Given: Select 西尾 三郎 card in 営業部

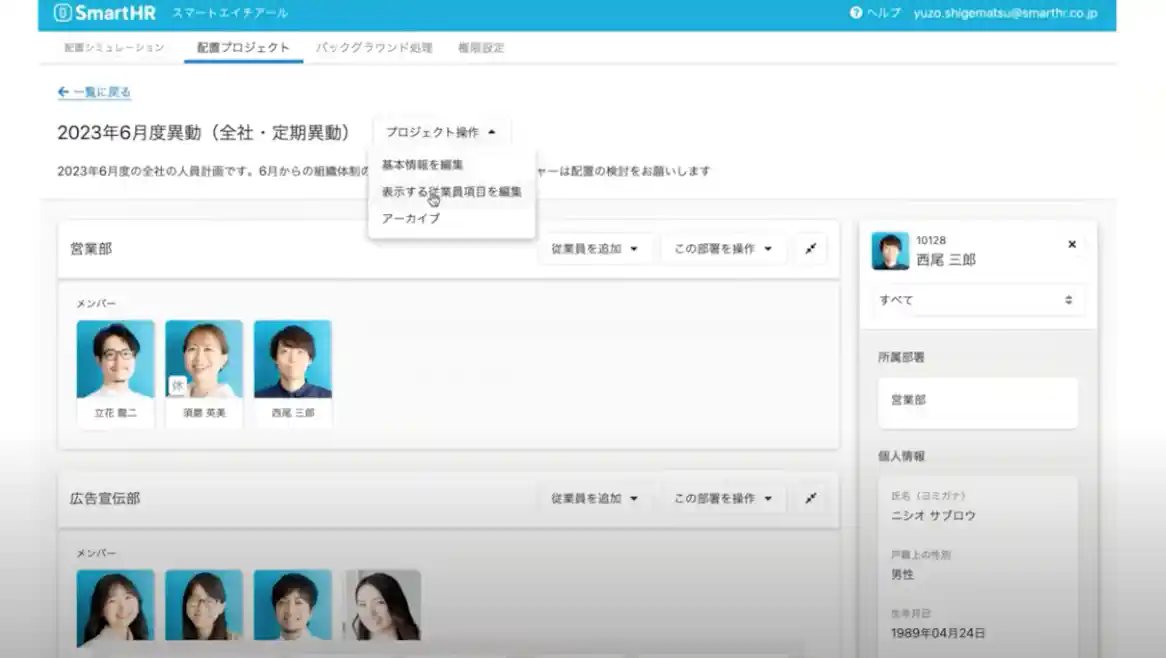Looking at the screenshot, I should click(x=292, y=372).
